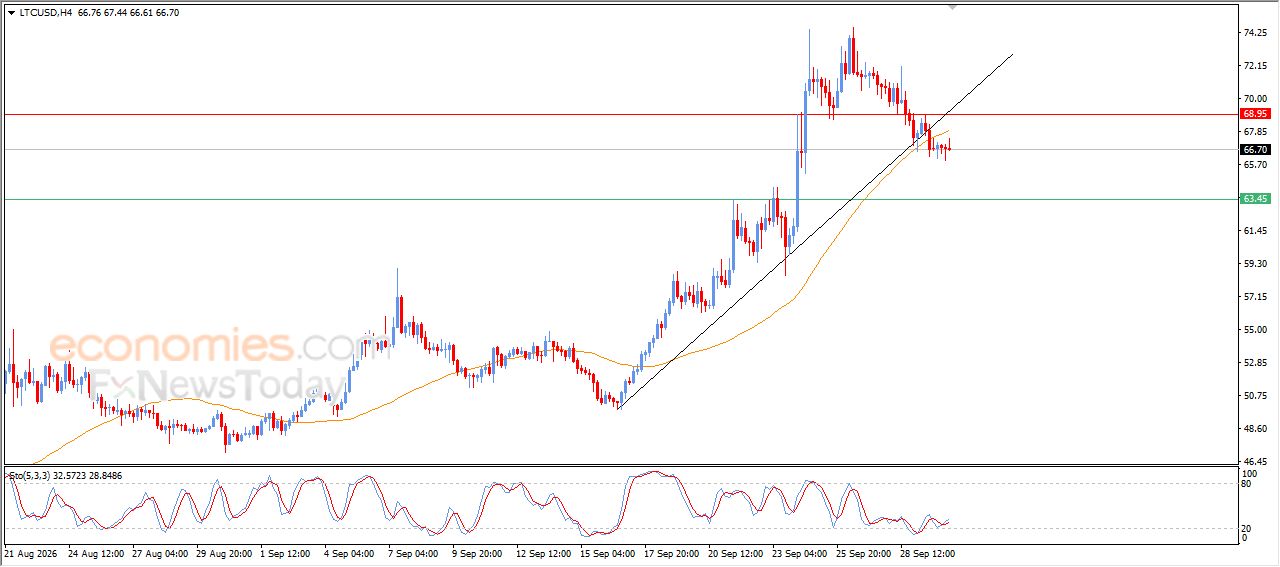Image resolution: width=1280 pixels, height=567 pixels.
Task: Click the 20 Sep 12:00 time label
Action: (738, 552)
